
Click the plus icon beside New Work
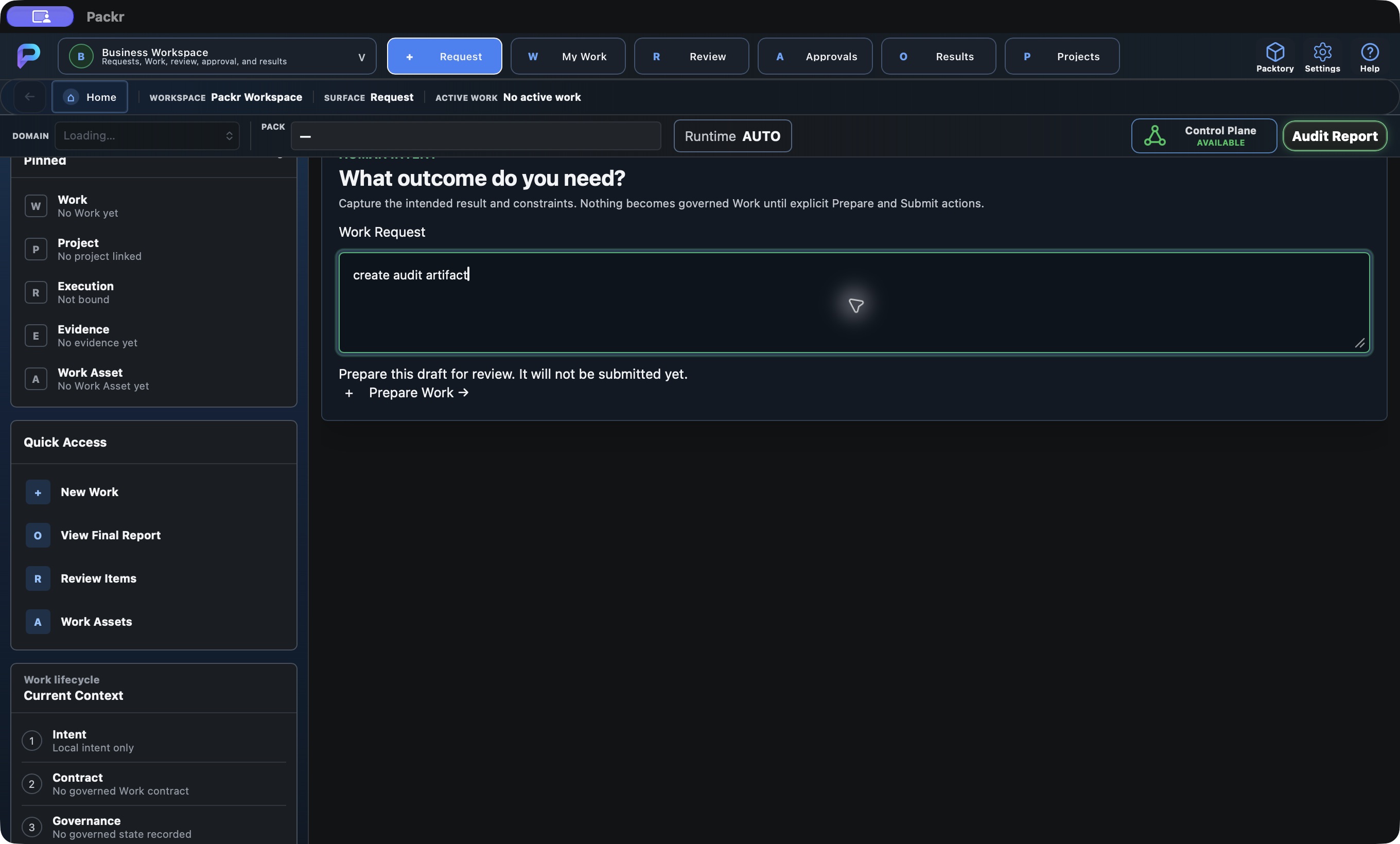click(x=38, y=492)
